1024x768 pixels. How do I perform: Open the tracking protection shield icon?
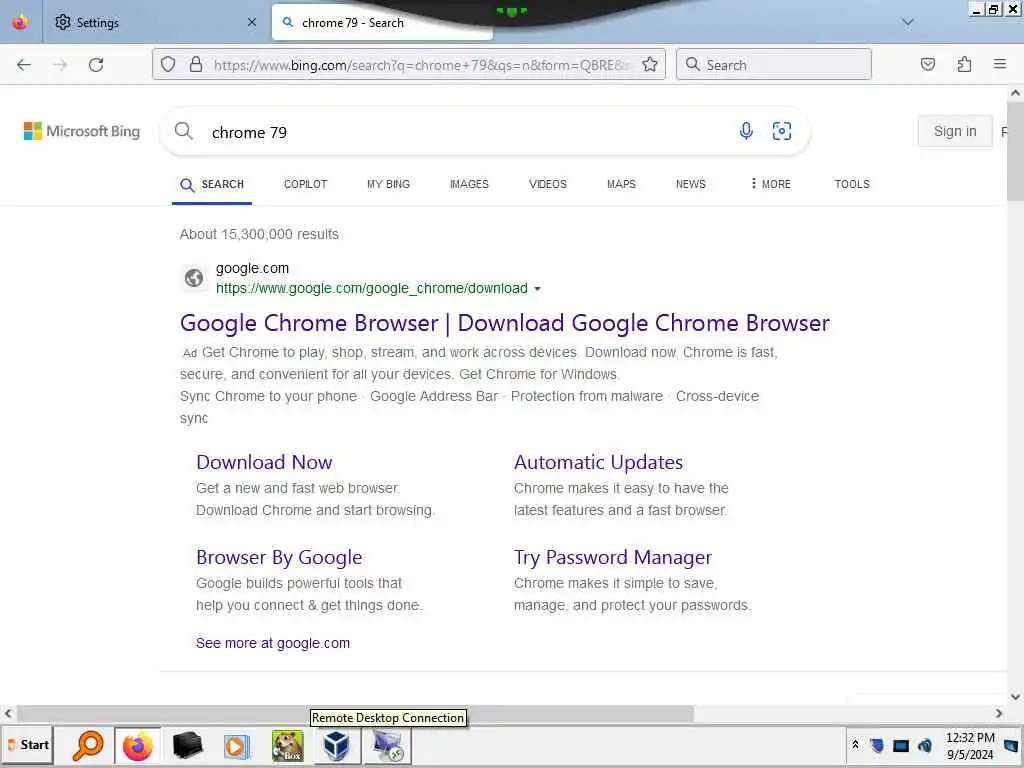click(168, 65)
